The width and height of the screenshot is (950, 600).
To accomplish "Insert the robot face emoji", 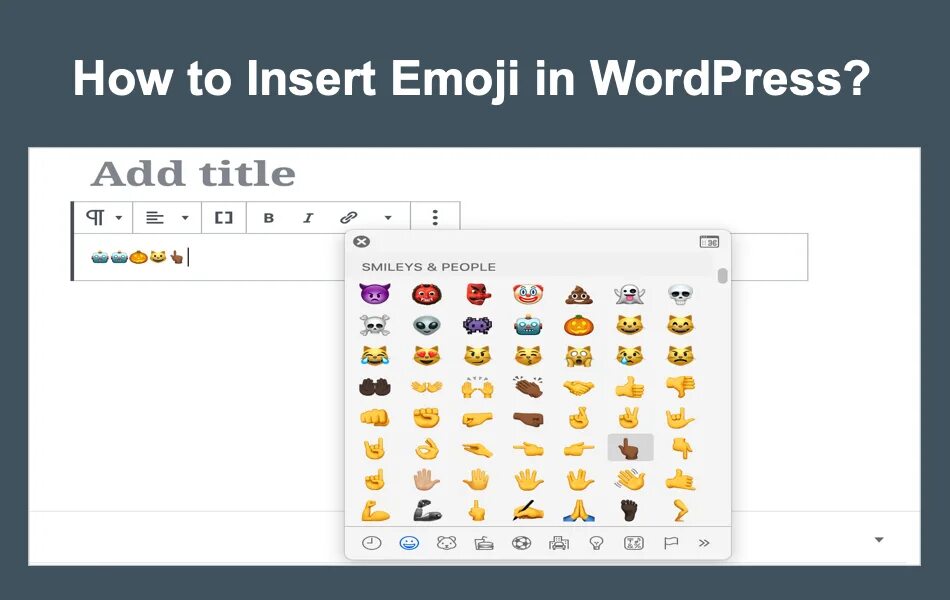I will click(x=528, y=325).
